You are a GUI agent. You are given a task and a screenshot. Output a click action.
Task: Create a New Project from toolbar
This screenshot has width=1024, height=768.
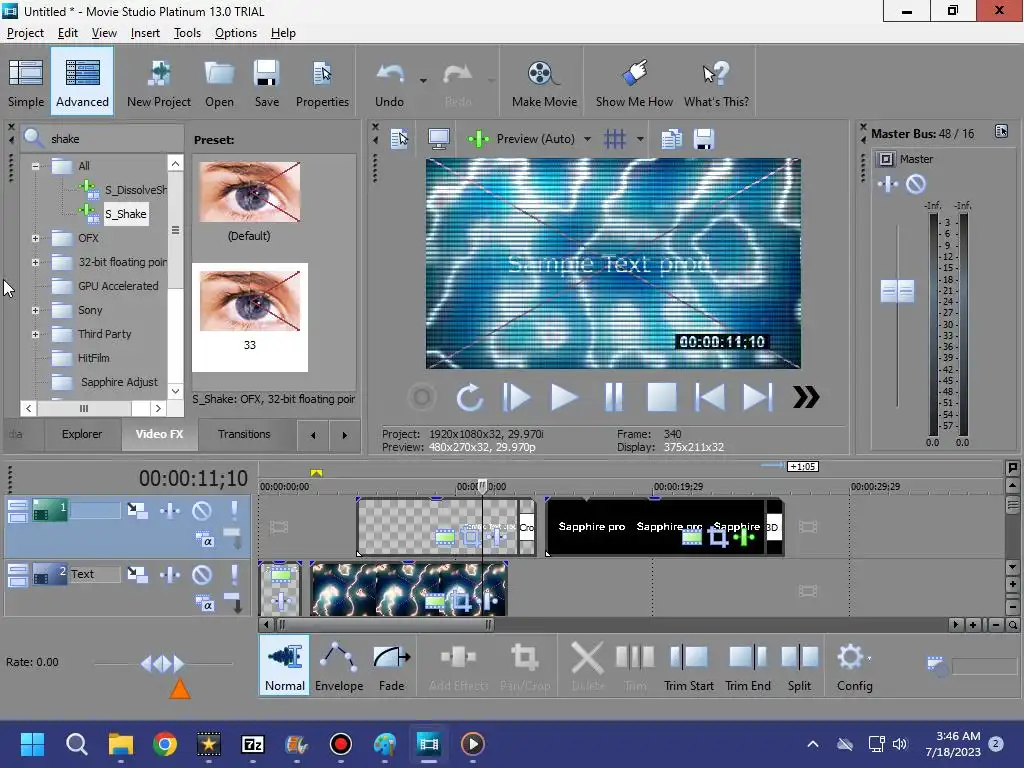[159, 82]
